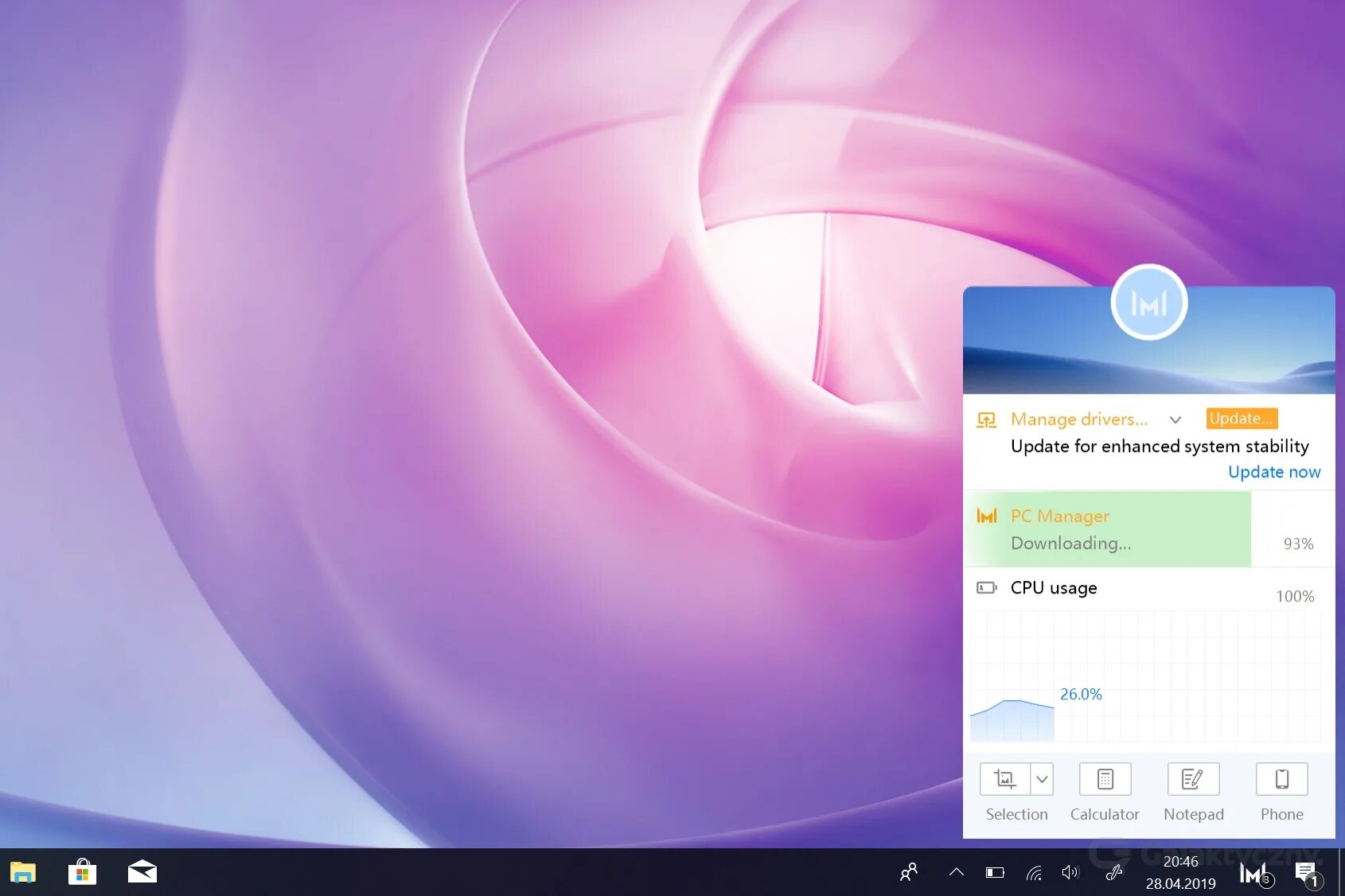Click the CPU usage label

click(x=1054, y=588)
